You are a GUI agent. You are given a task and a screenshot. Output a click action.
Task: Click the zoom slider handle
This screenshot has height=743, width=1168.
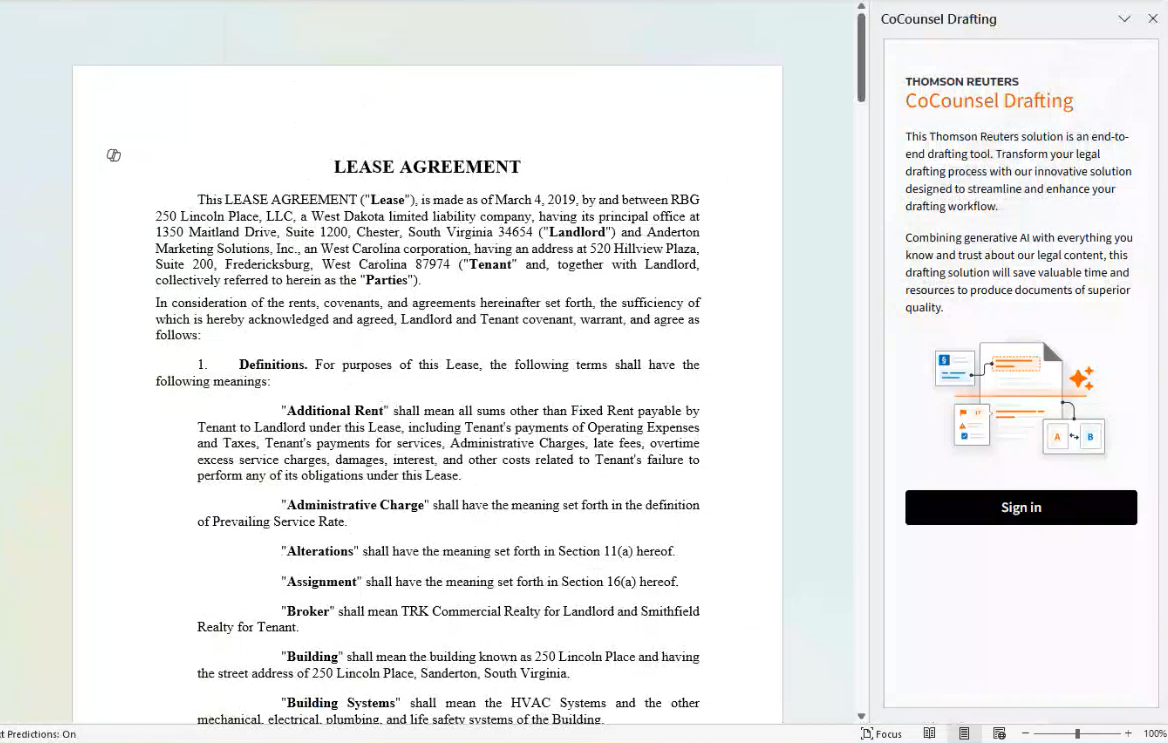point(1077,733)
